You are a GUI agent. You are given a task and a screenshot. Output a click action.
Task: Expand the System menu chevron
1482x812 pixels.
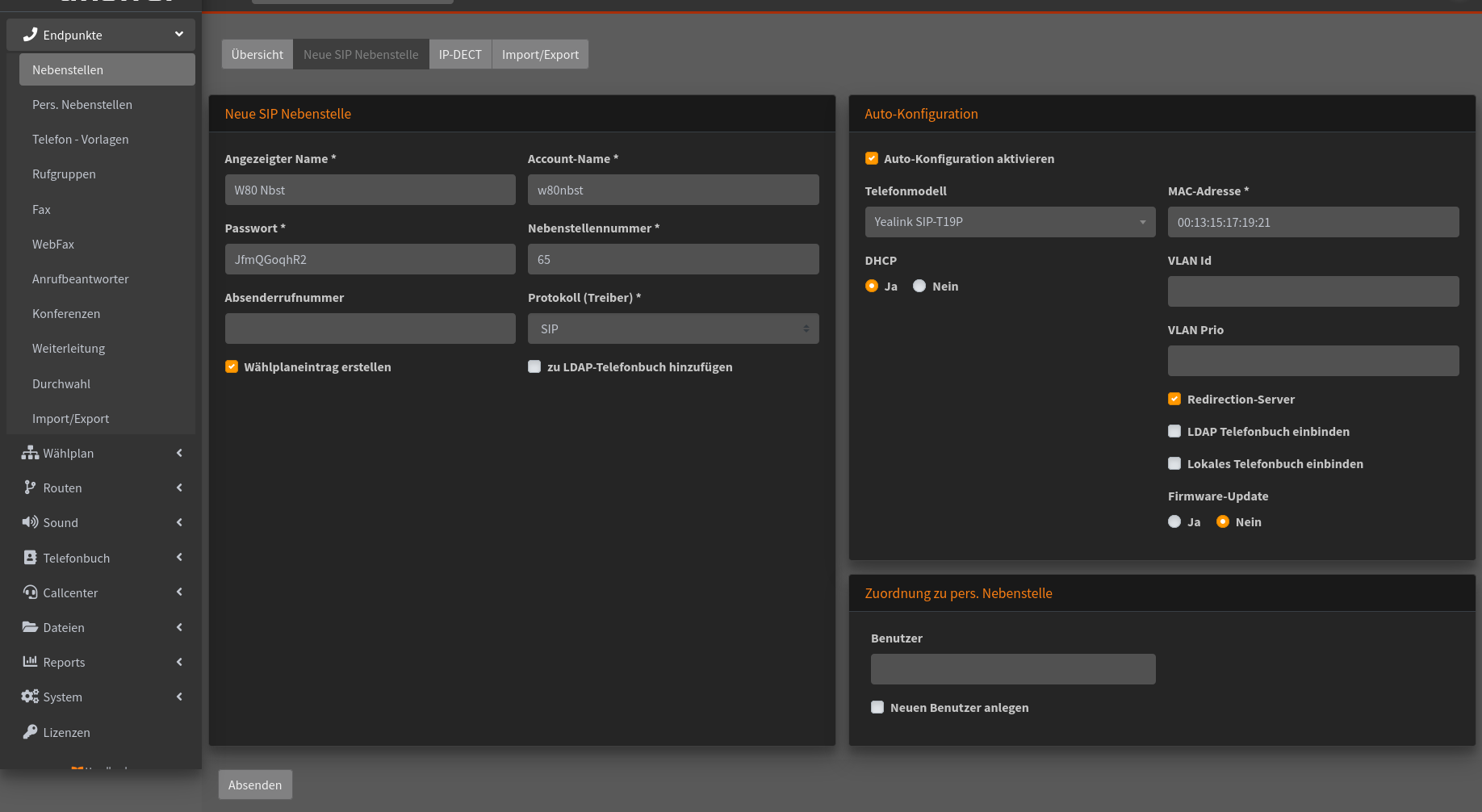point(179,697)
